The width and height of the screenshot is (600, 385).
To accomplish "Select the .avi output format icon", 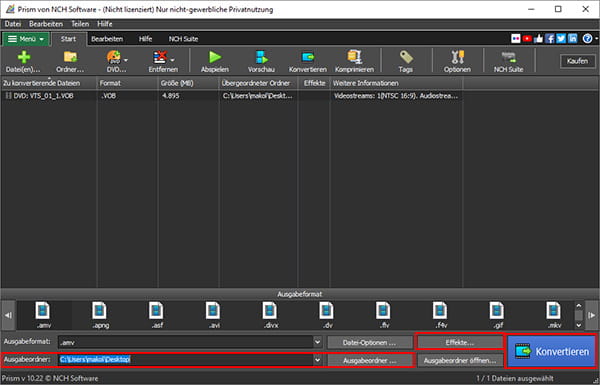I will [x=213, y=315].
